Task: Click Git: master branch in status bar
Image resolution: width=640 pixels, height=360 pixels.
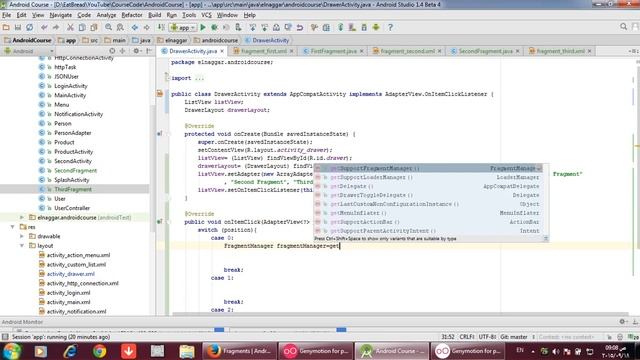Action: click(514, 337)
